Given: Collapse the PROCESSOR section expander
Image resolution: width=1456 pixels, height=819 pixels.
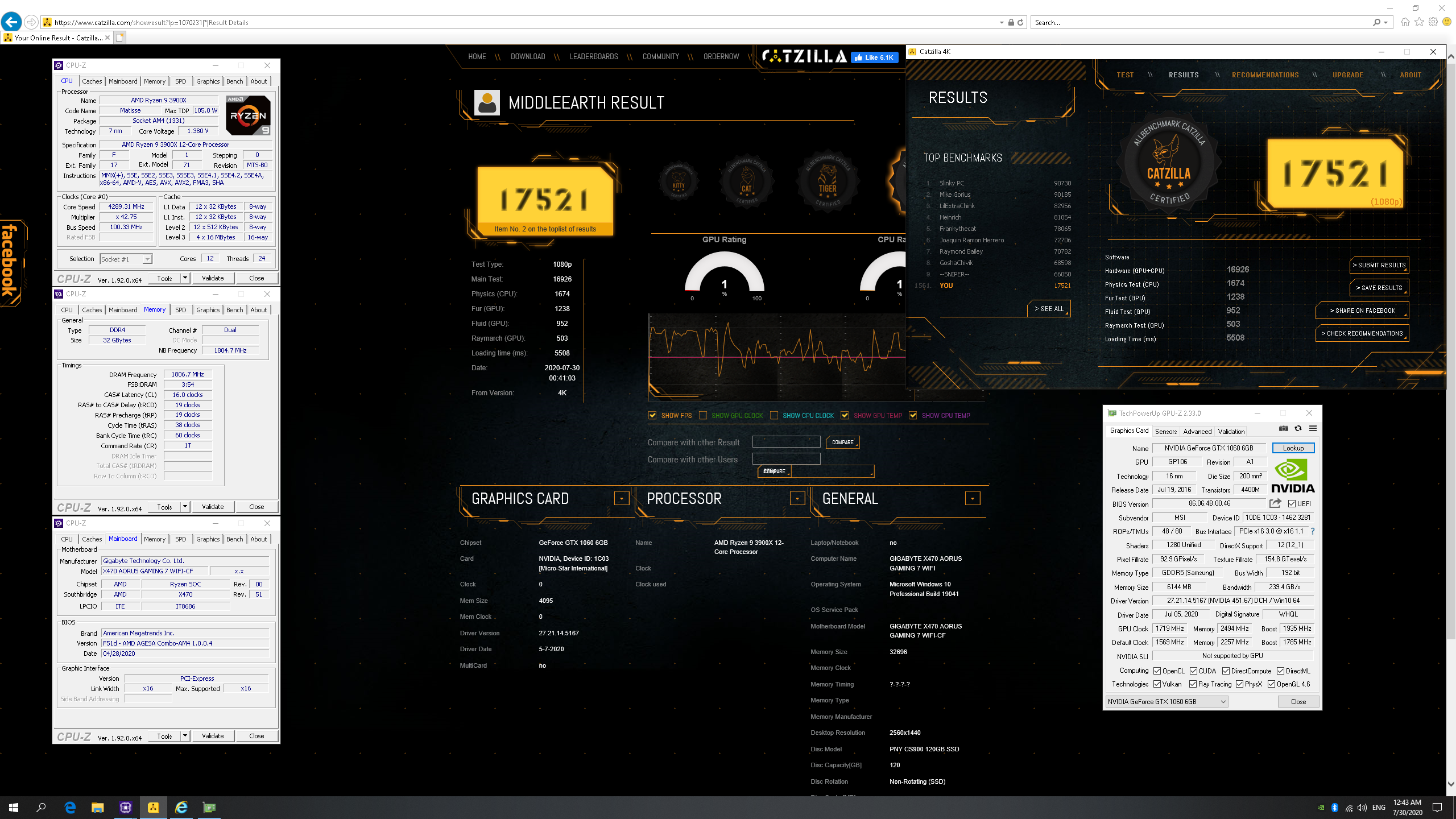Looking at the screenshot, I should pos(797,499).
